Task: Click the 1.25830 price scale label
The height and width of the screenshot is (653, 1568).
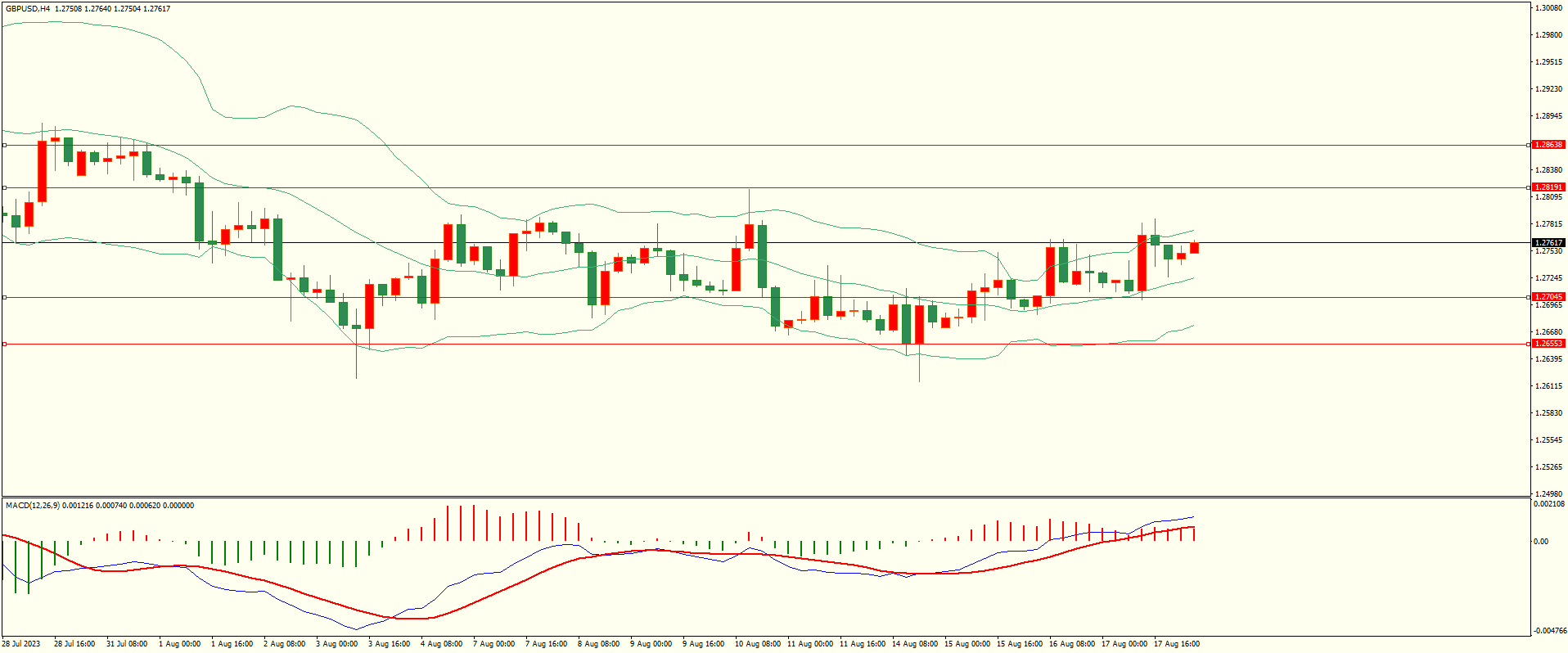Action: [1549, 413]
